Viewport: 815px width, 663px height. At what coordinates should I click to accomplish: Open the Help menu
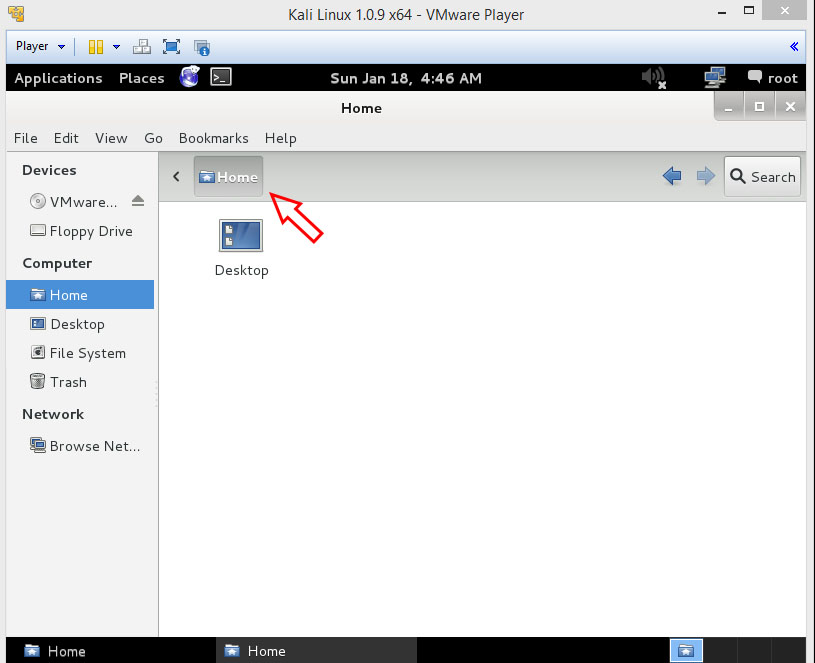(281, 138)
